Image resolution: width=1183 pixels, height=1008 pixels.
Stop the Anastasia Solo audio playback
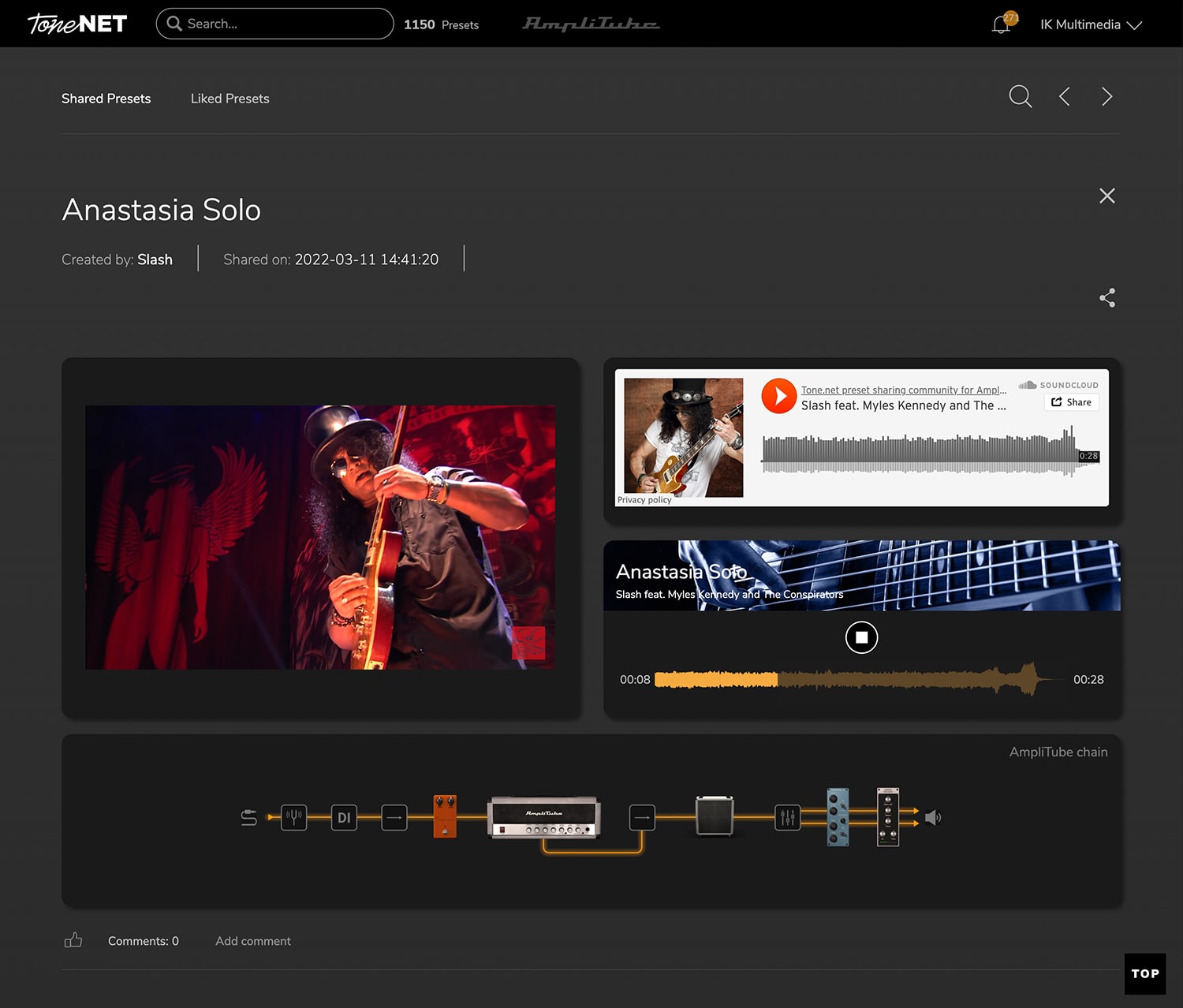861,637
